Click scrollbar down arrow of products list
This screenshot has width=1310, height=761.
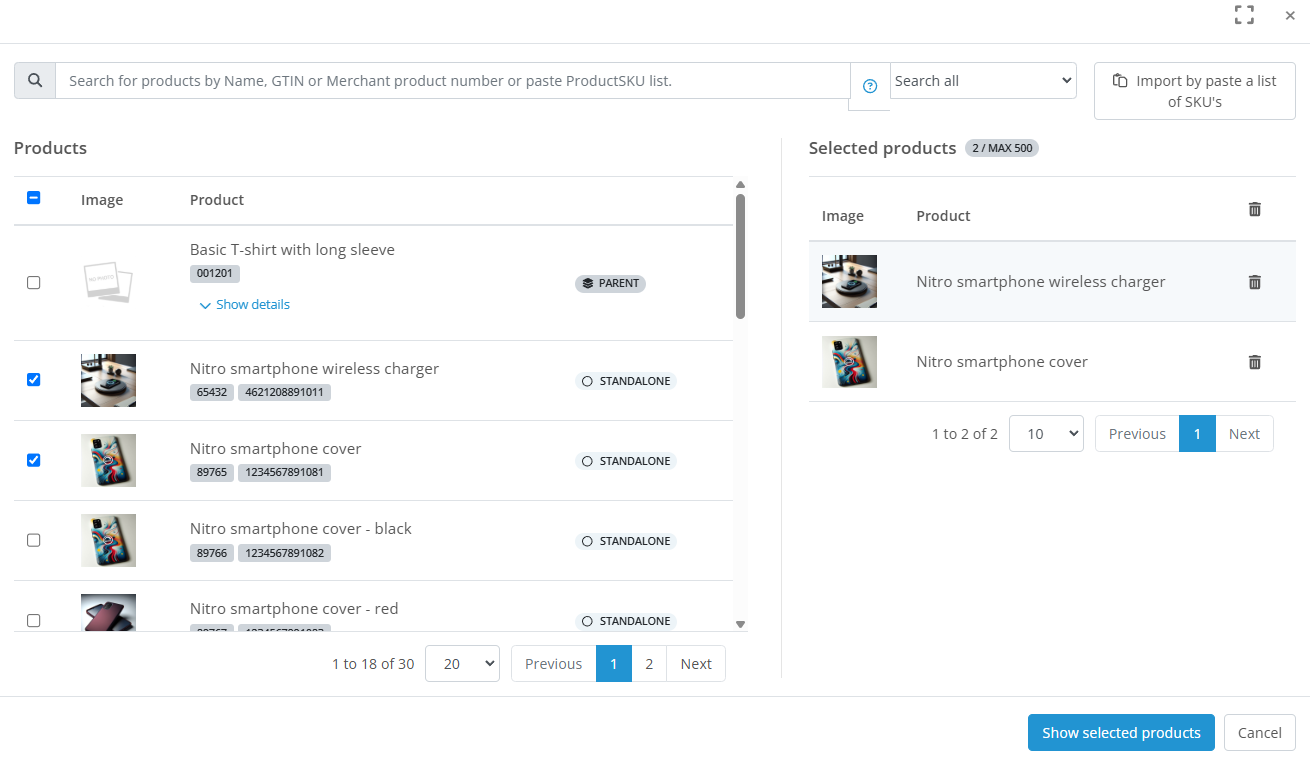[x=741, y=625]
